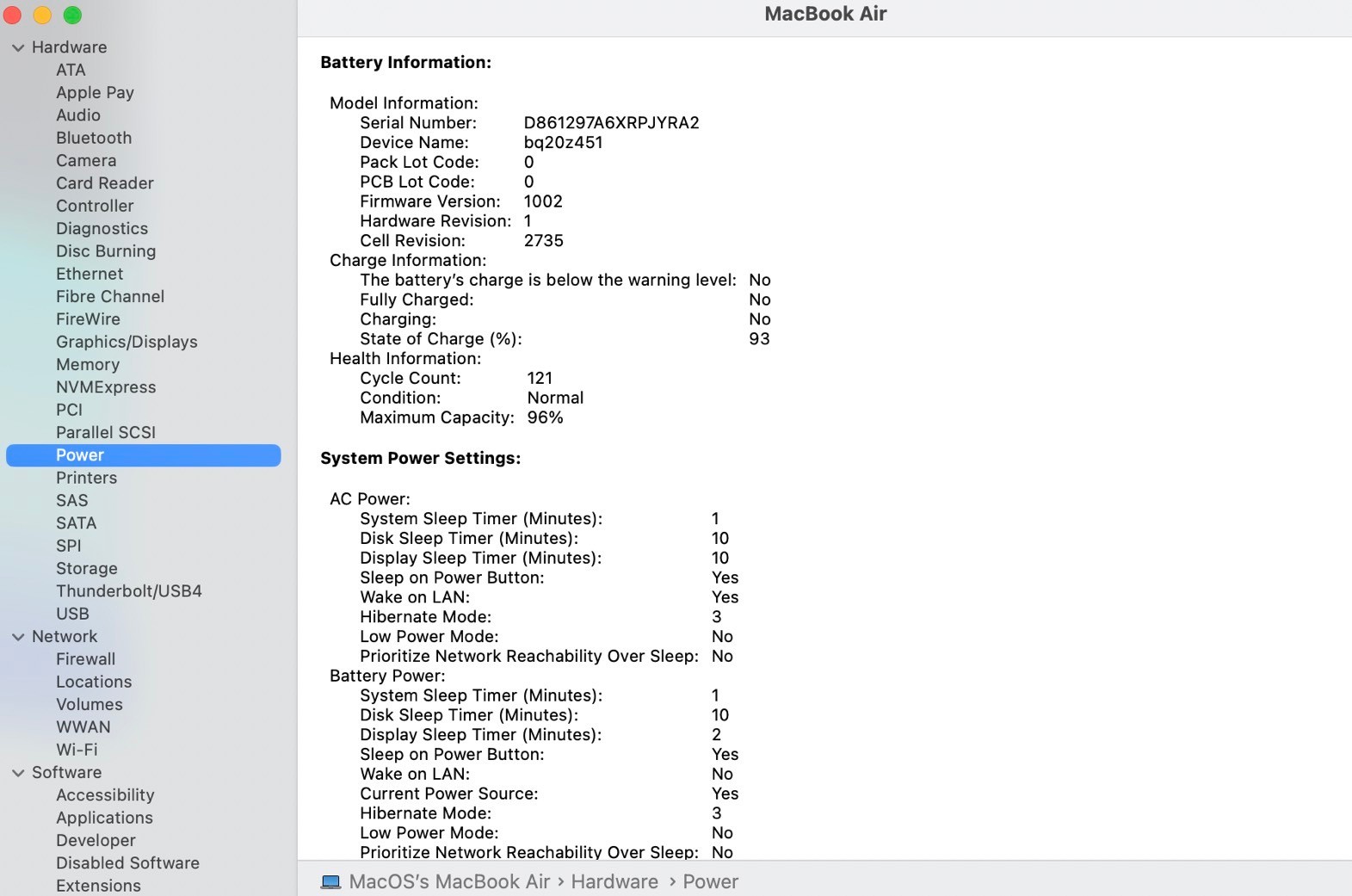Select Volumes under Network
Screen dimensions: 1352x896
[90, 705]
